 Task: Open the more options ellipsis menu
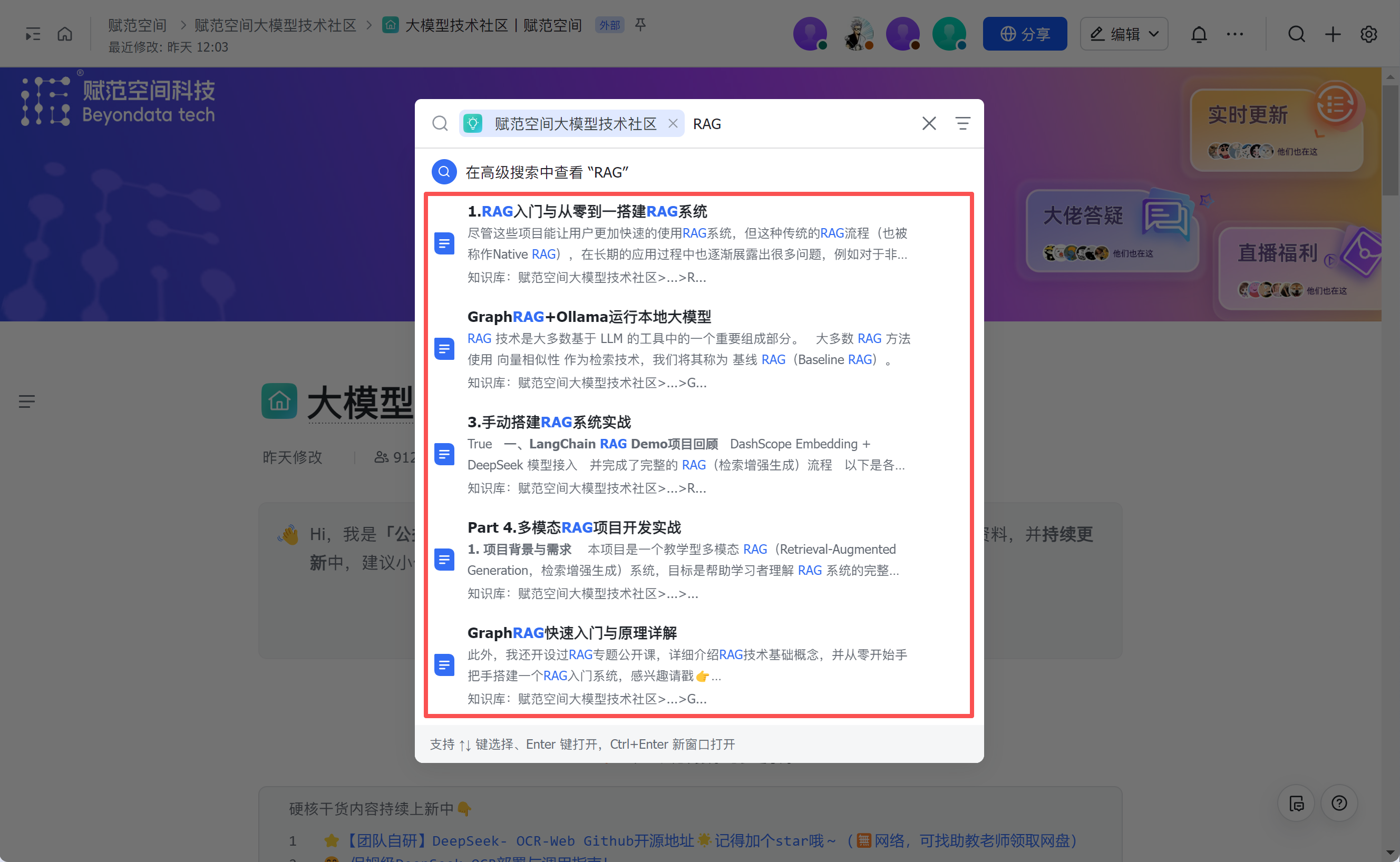coord(1235,34)
